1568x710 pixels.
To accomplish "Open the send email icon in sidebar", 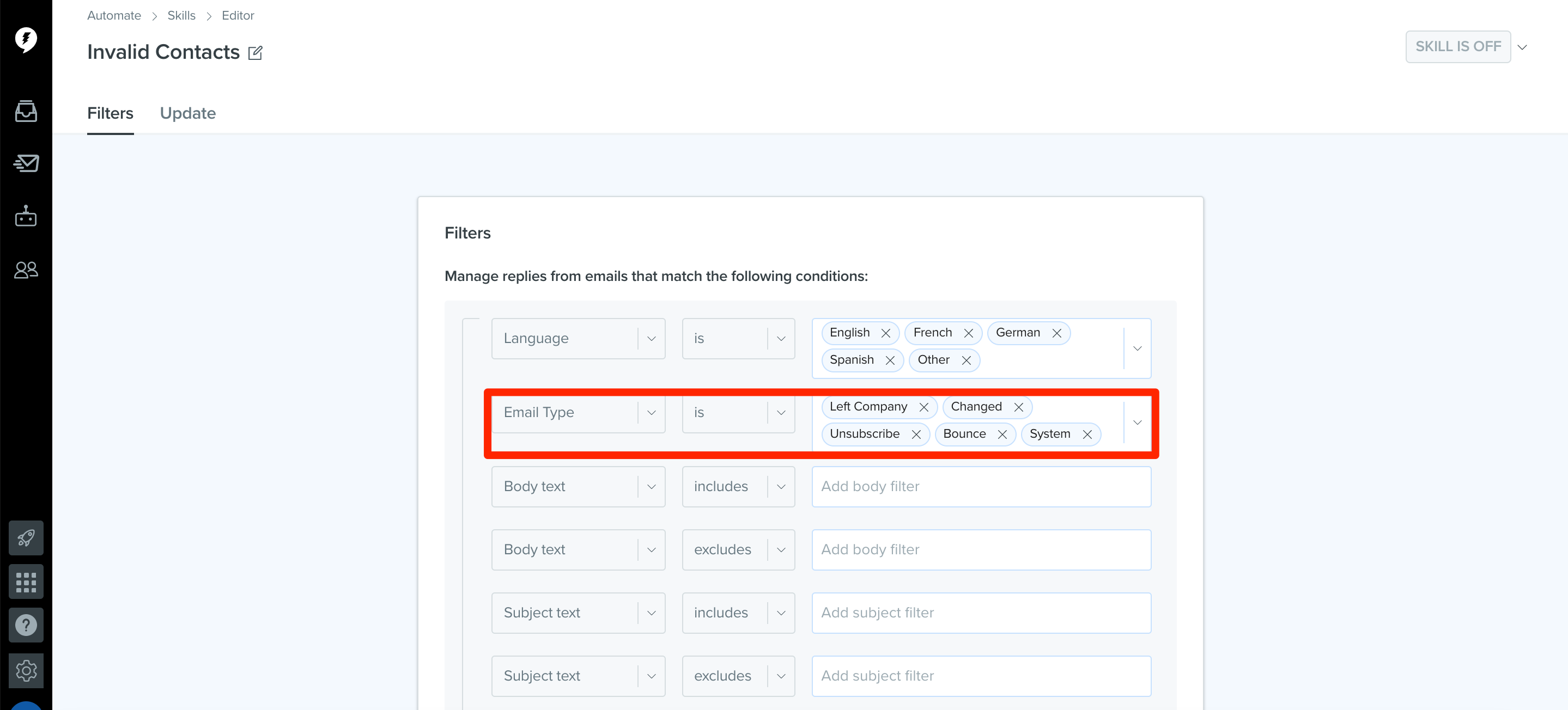I will (x=26, y=163).
